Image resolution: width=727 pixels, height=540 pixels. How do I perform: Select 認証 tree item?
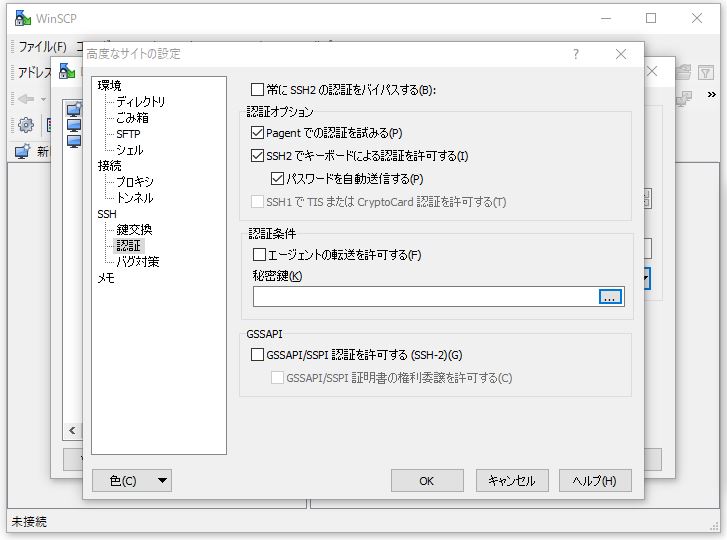(x=128, y=245)
